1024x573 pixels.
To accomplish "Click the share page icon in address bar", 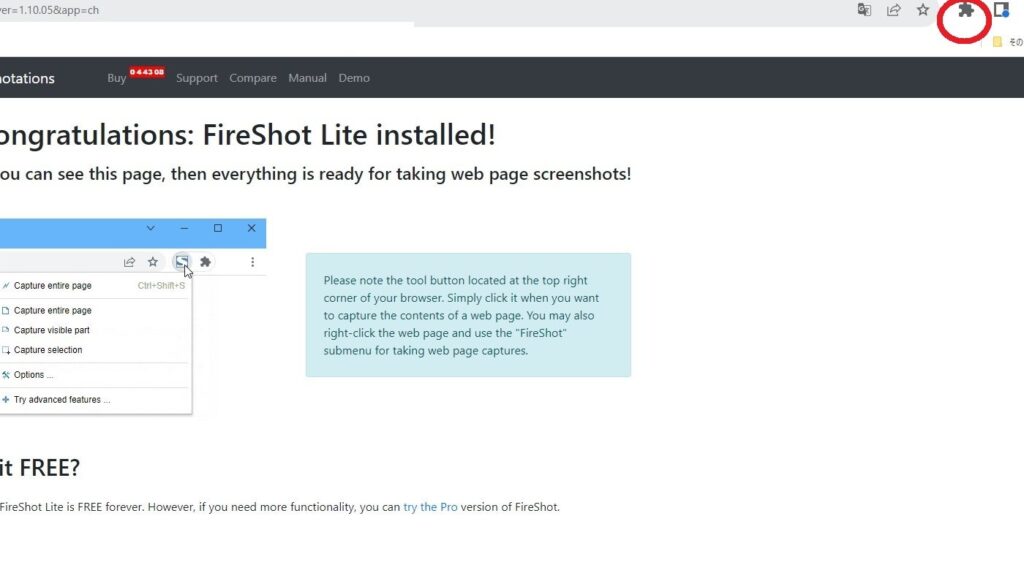I will (x=893, y=10).
